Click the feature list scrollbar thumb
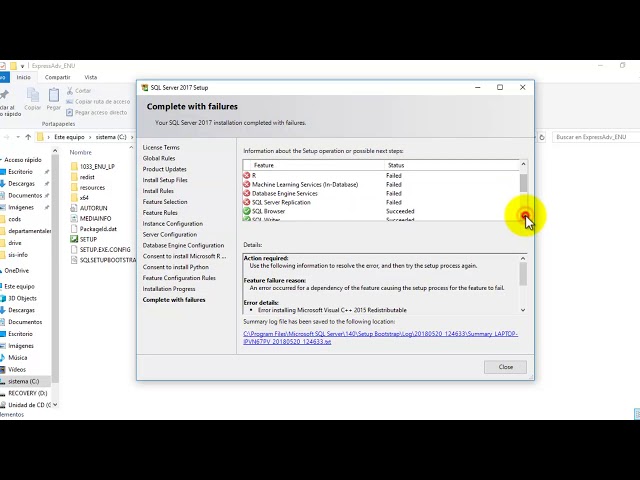The width and height of the screenshot is (640, 480). point(523,182)
